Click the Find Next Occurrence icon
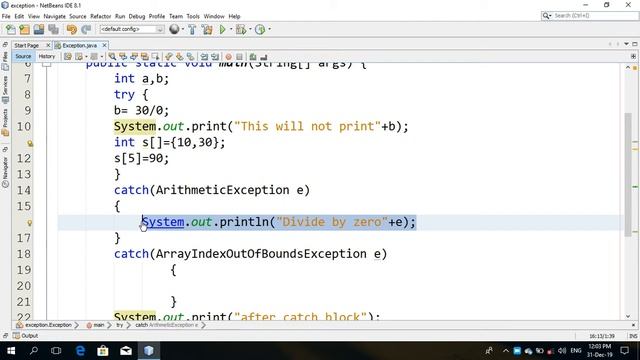This screenshot has width=640, height=360. click(x=134, y=57)
